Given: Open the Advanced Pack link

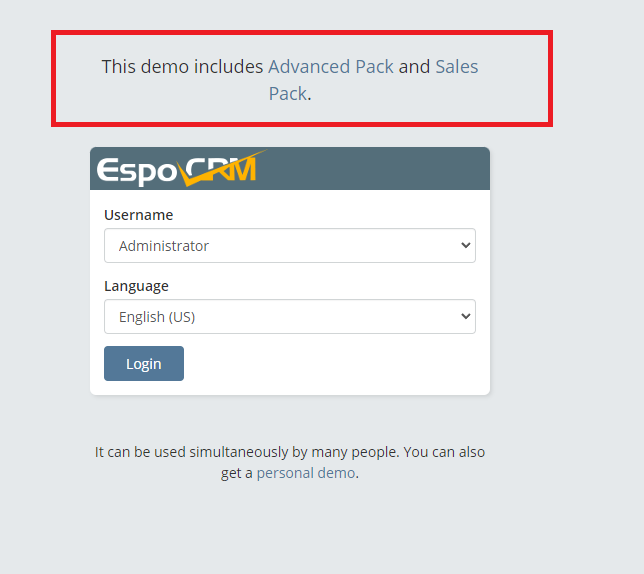Looking at the screenshot, I should pyautogui.click(x=331, y=67).
